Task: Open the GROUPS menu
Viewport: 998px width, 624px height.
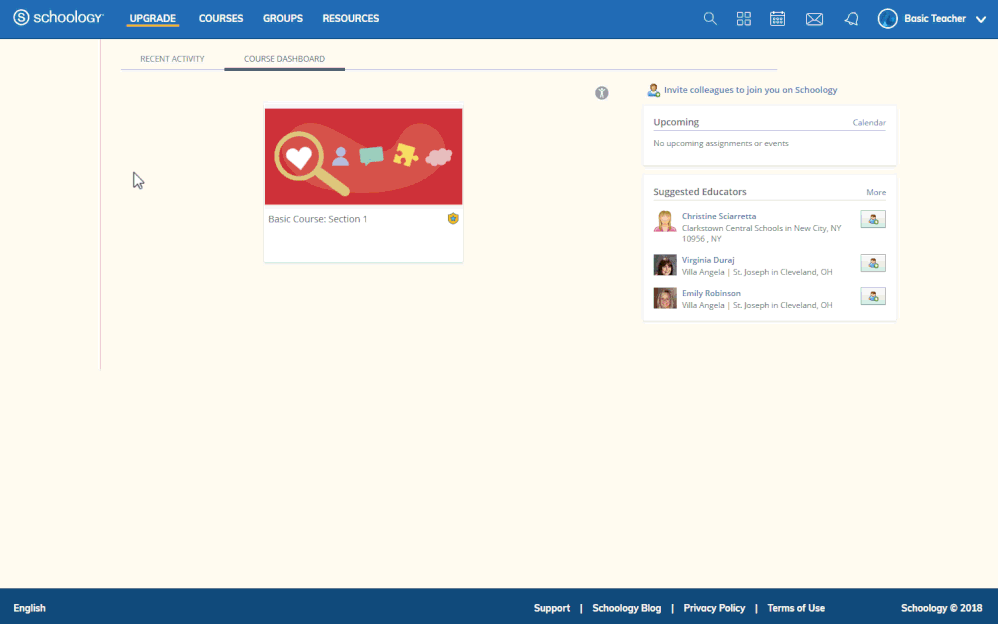Action: tap(283, 18)
